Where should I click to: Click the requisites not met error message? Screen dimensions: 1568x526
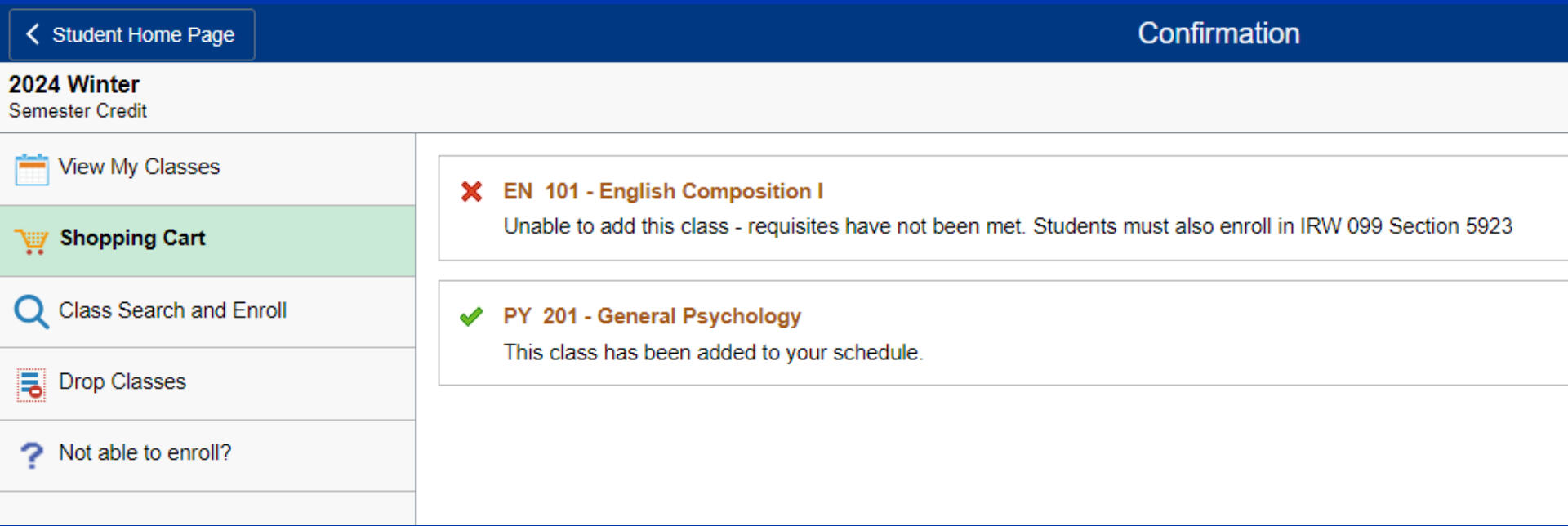[1007, 226]
